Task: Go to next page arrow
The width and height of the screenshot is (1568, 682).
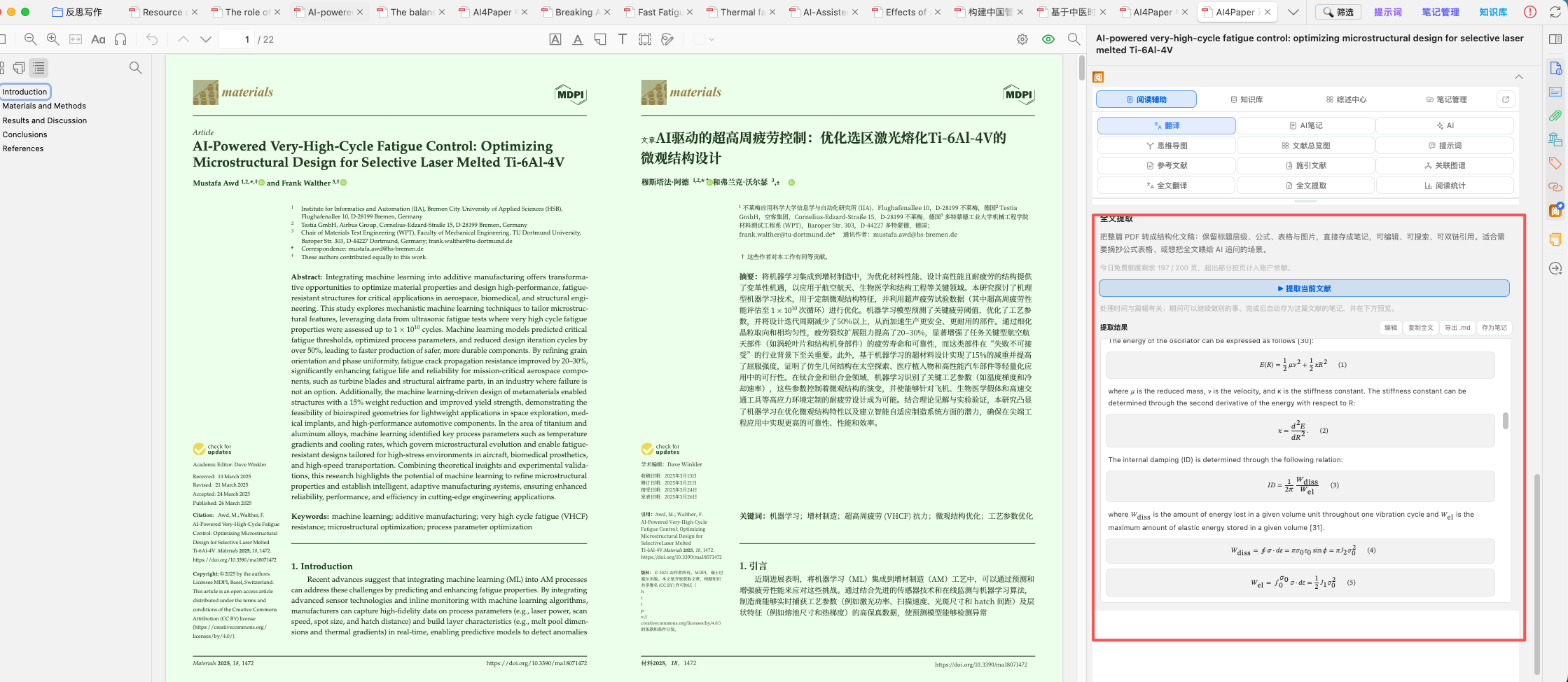Action: coord(206,39)
